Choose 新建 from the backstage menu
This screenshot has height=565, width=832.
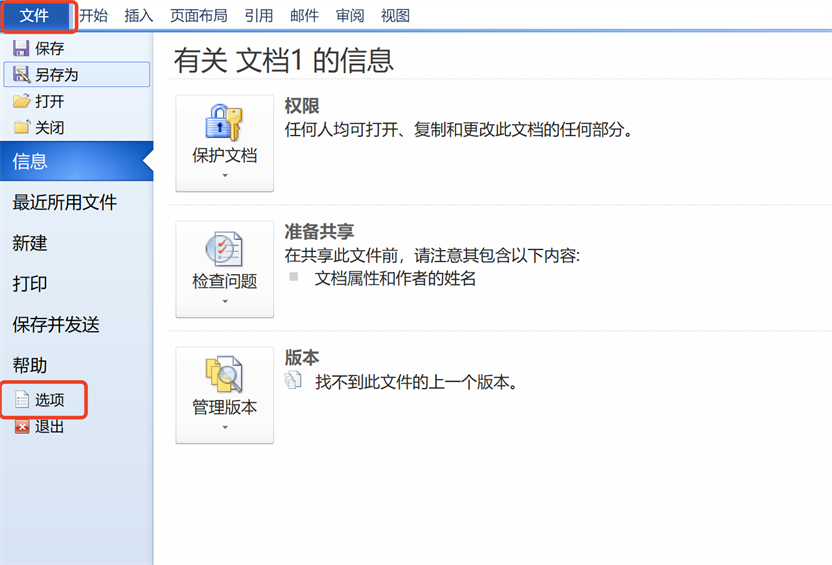(x=30, y=244)
